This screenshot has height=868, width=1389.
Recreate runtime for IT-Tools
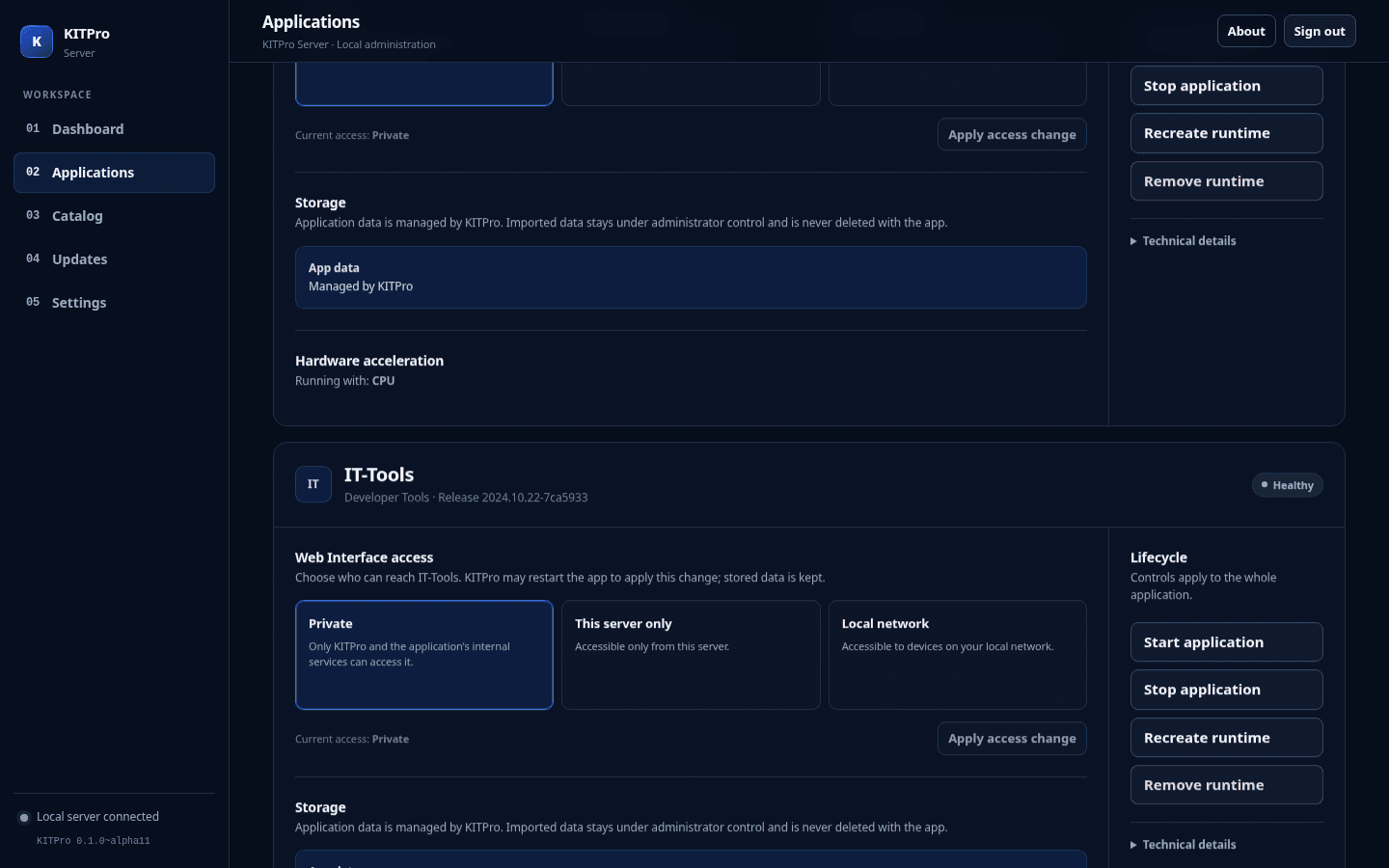[1227, 738]
